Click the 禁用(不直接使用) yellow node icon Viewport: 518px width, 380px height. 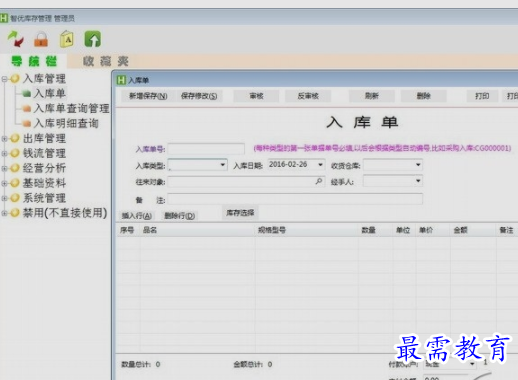(15, 213)
